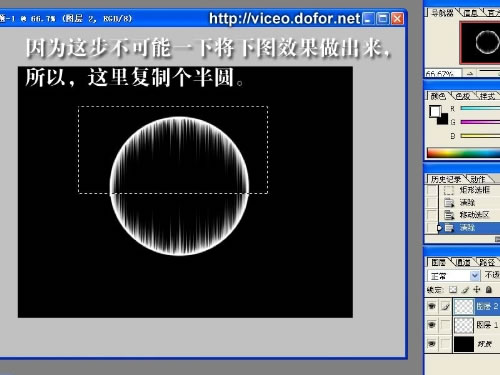Image resolution: width=500 pixels, height=375 pixels.
Task: Click the 背景 layer black thumbnail
Action: pos(464,344)
